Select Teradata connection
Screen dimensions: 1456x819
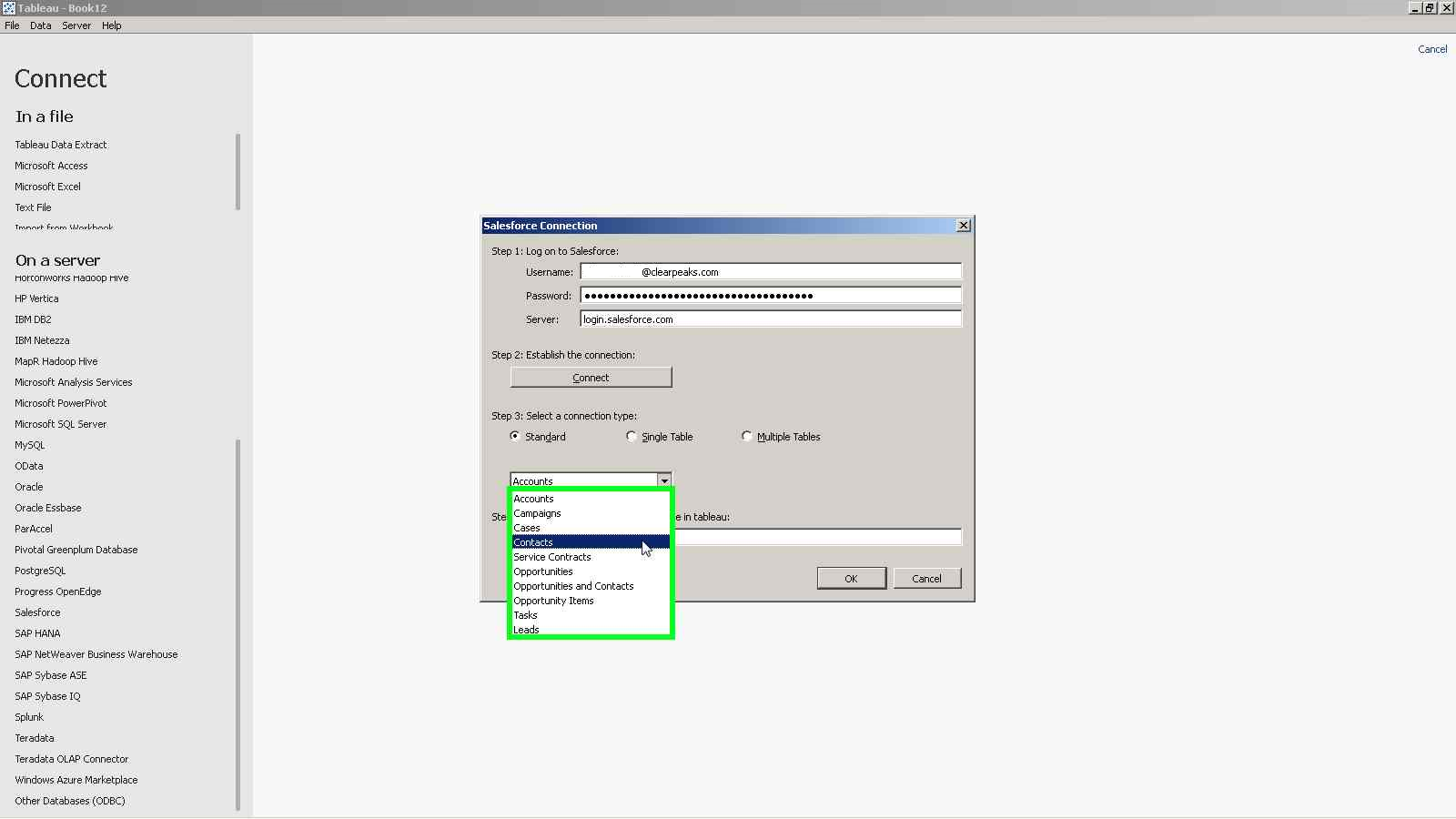[x=34, y=738]
